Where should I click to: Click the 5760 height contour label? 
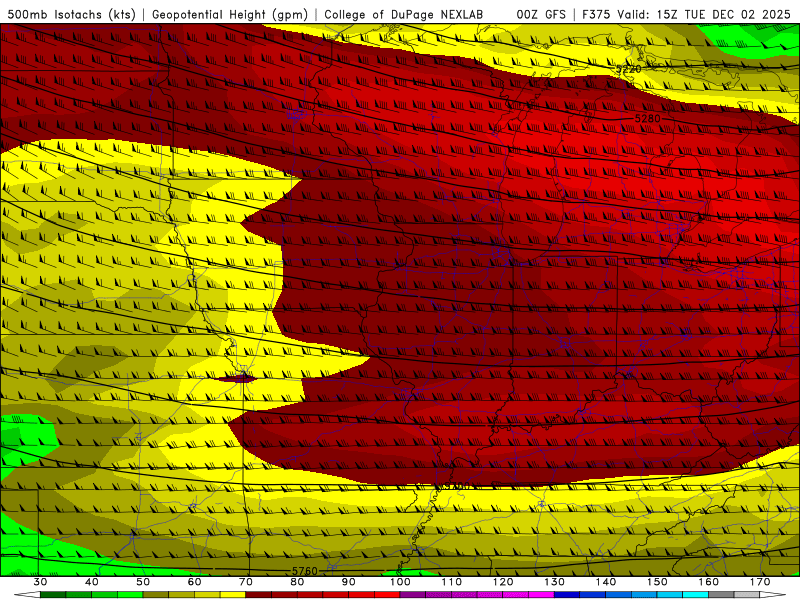[x=305, y=571]
